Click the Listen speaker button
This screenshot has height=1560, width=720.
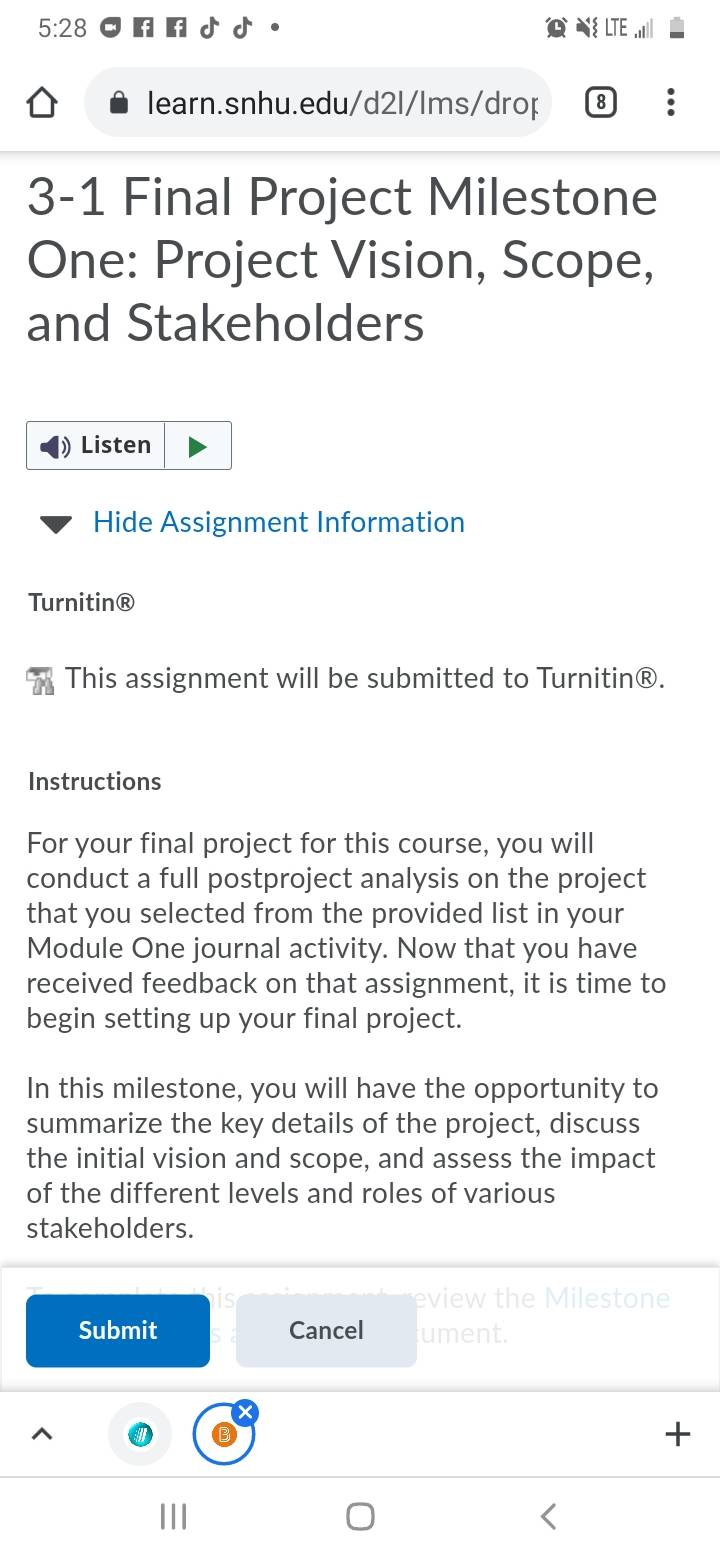96,445
